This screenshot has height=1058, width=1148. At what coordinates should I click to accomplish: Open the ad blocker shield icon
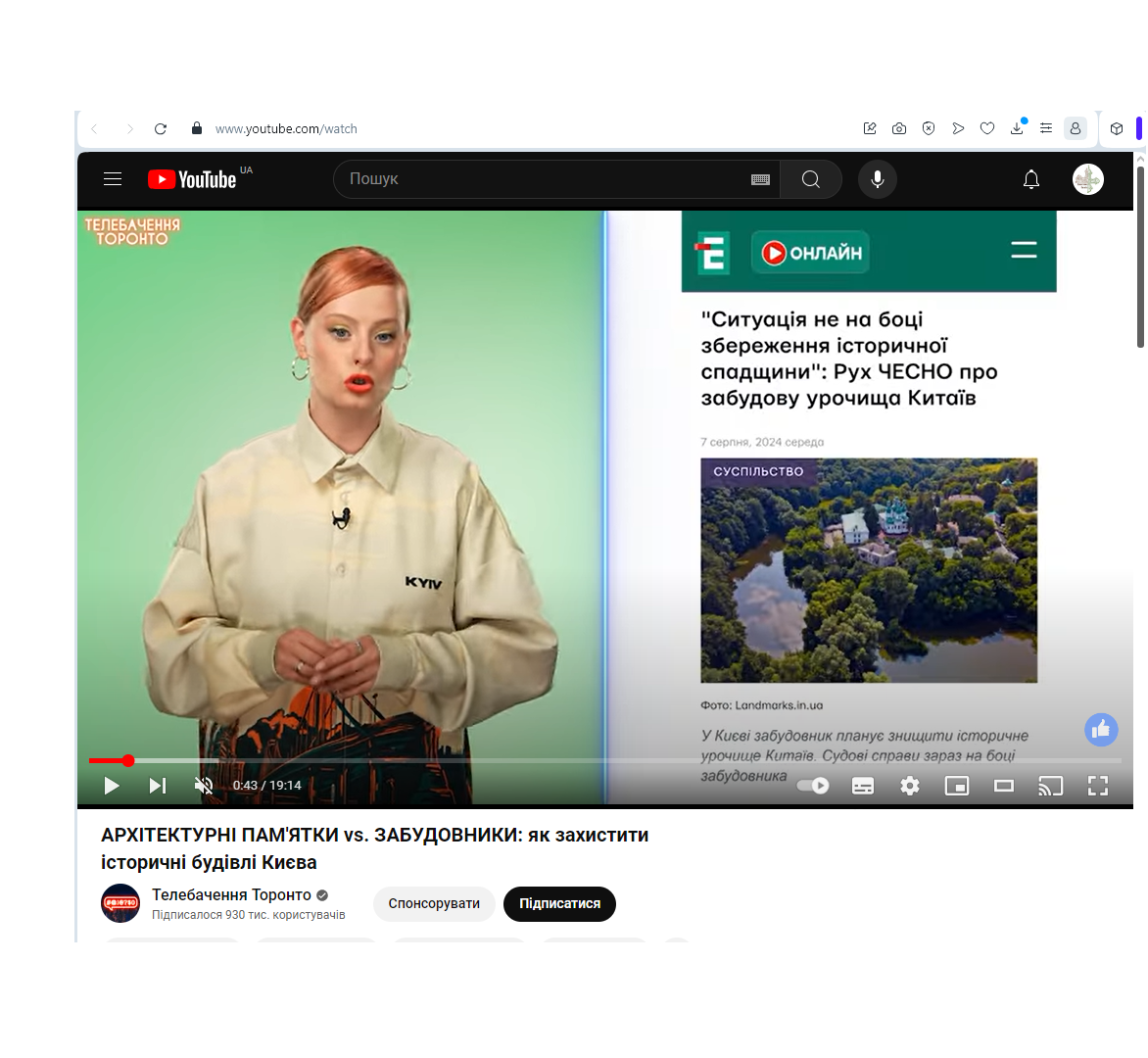(929, 129)
